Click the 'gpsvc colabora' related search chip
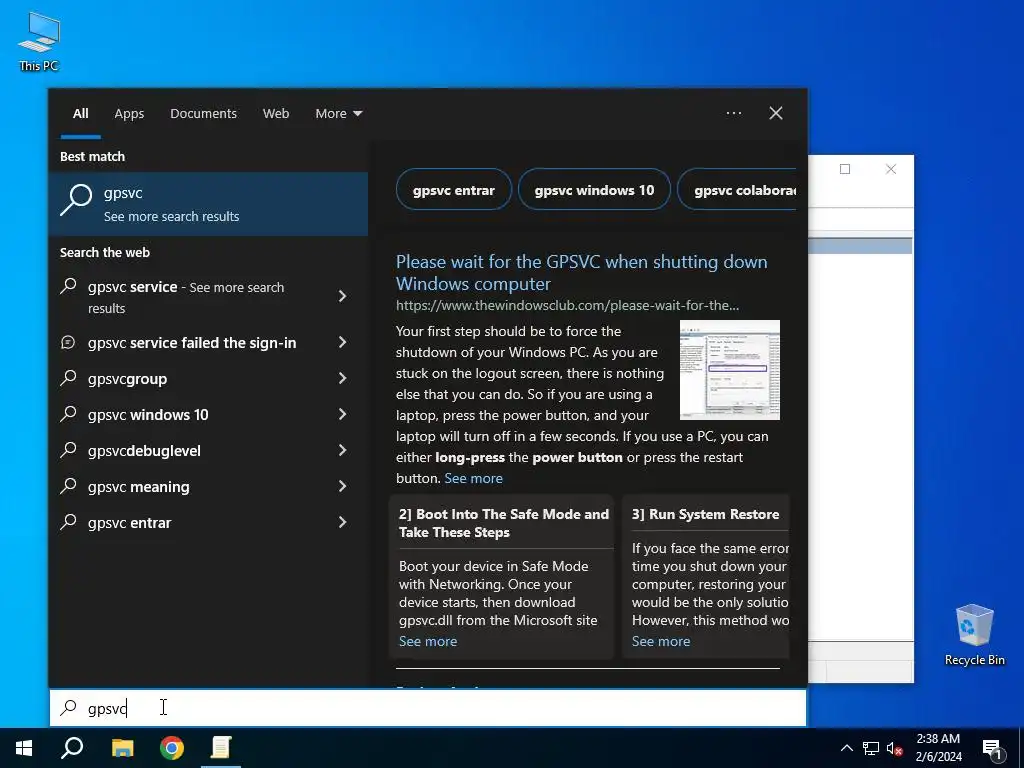 738,190
